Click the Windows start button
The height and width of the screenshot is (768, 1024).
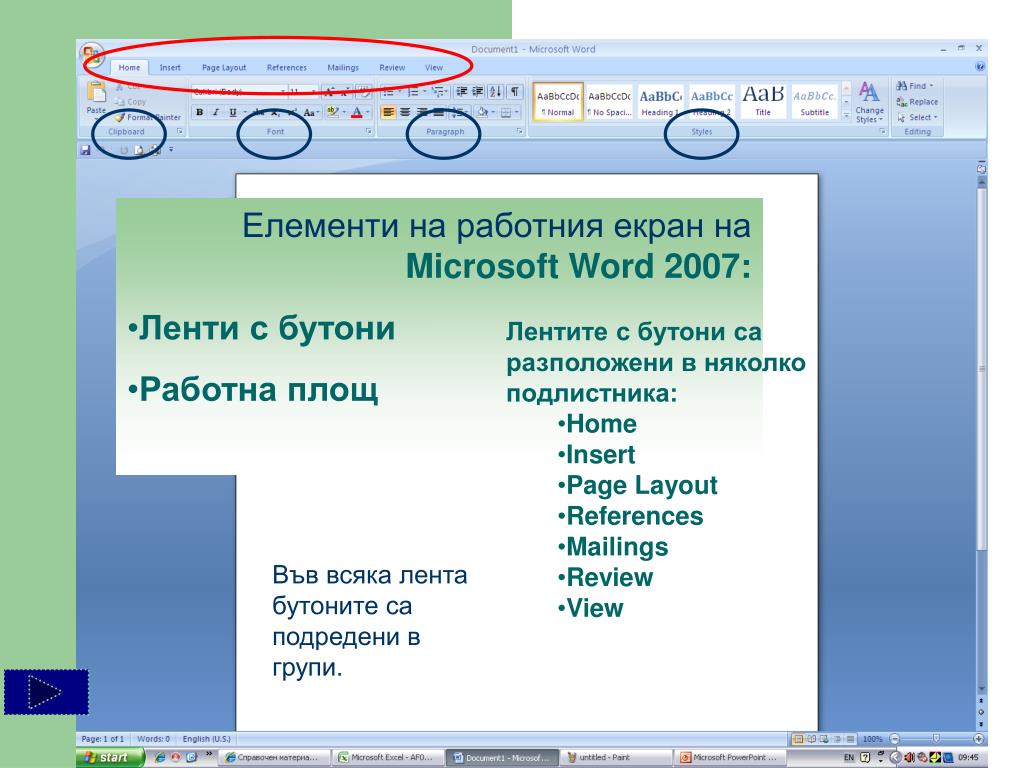[110, 758]
